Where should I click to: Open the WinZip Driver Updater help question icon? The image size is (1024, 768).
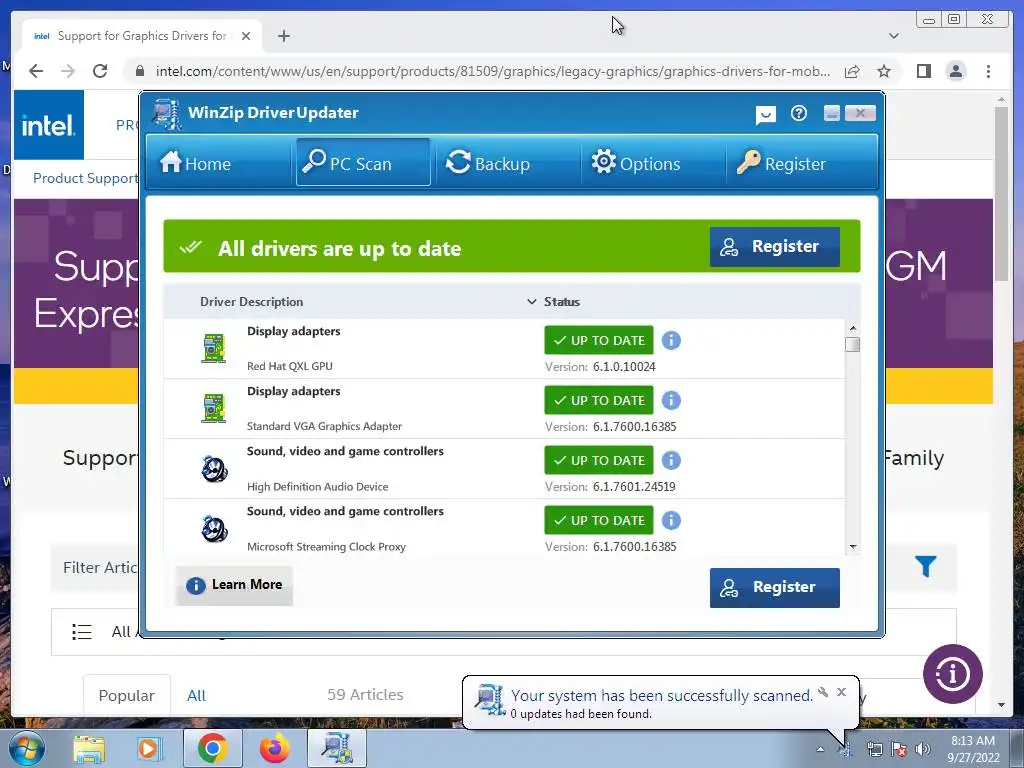tap(798, 114)
